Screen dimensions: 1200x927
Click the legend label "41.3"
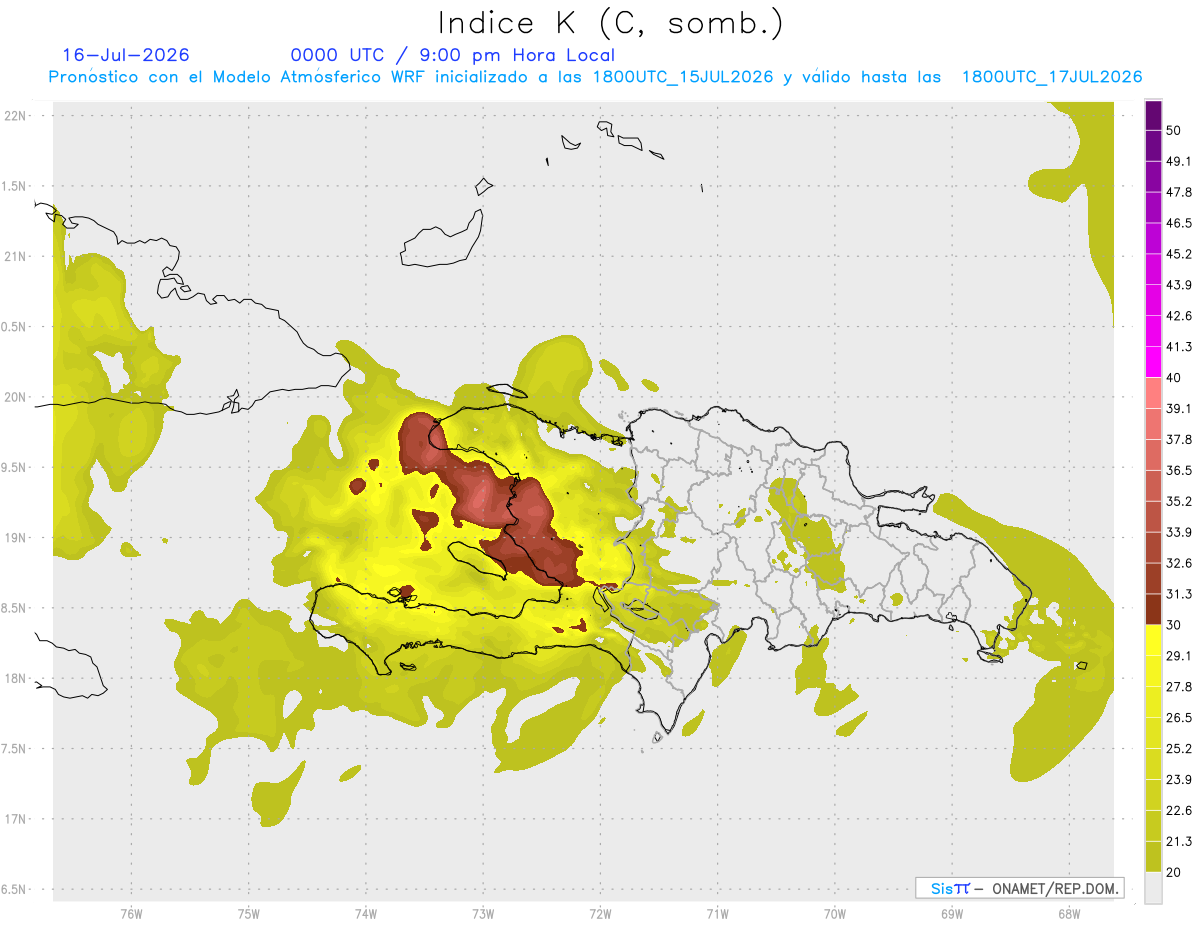(x=1179, y=347)
